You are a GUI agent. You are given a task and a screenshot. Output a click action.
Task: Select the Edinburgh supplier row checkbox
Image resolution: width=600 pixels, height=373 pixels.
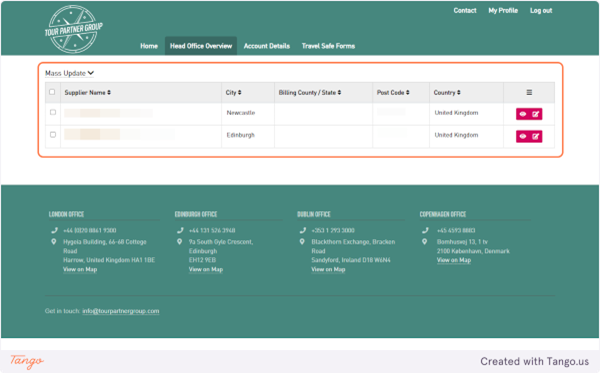pyautogui.click(x=53, y=134)
